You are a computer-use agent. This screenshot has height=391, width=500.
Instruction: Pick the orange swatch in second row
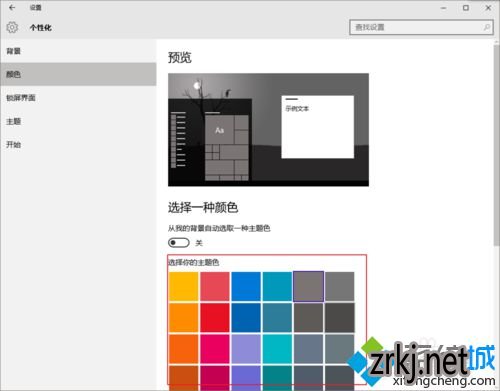click(x=183, y=318)
